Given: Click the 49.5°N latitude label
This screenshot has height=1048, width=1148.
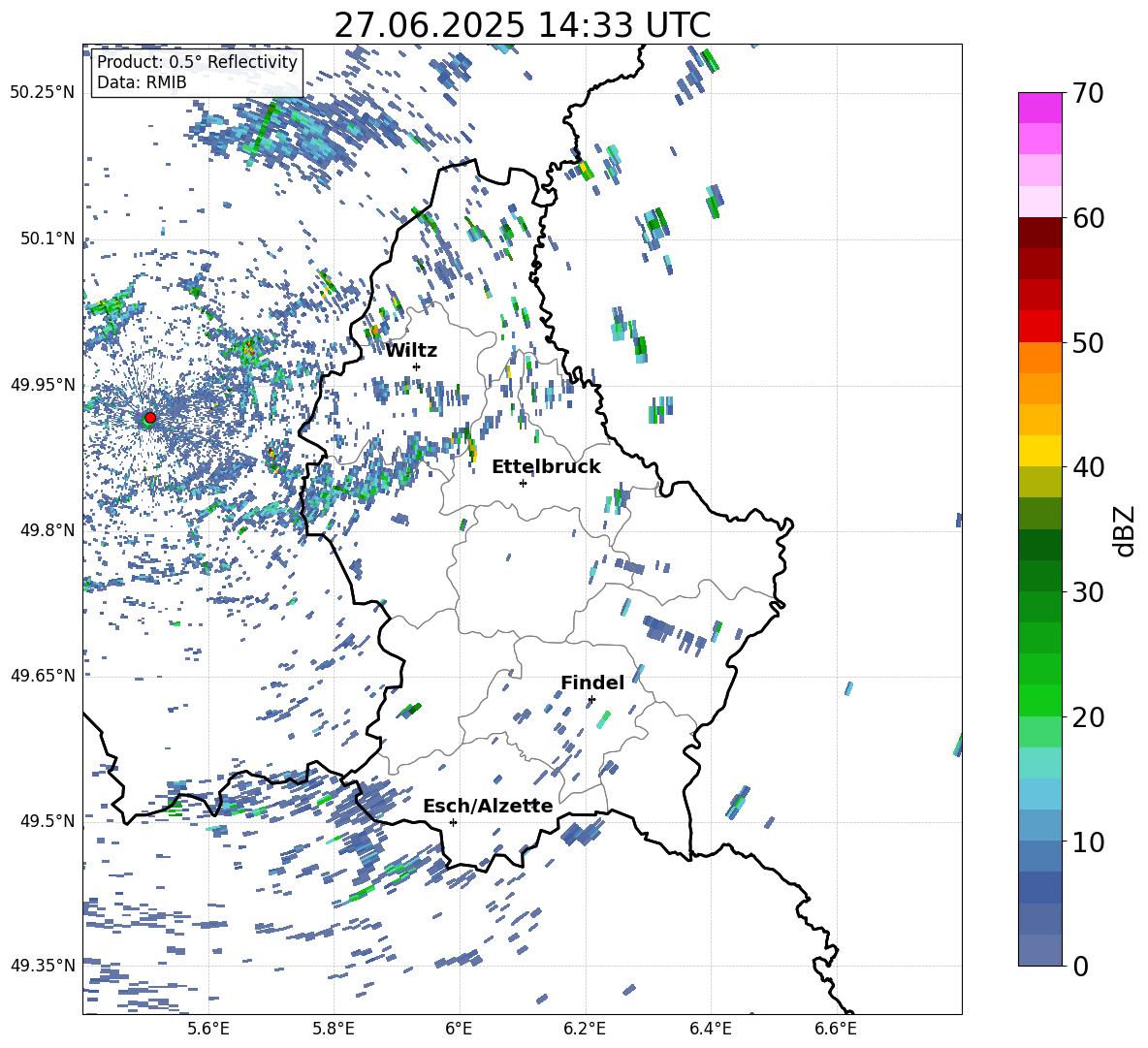Looking at the screenshot, I should [x=48, y=820].
